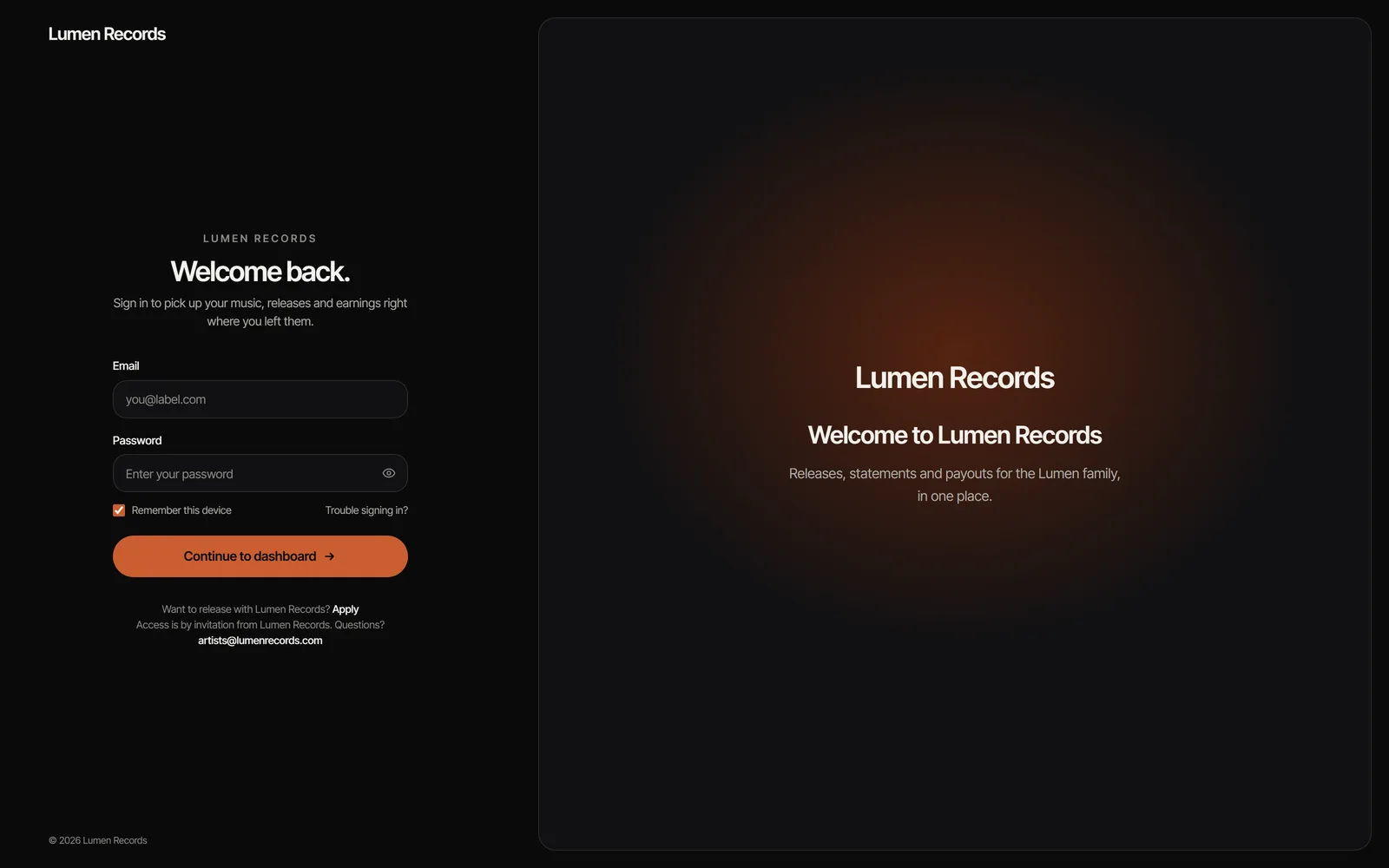Click the Password field label
The width and height of the screenshot is (1389, 868).
tap(137, 440)
